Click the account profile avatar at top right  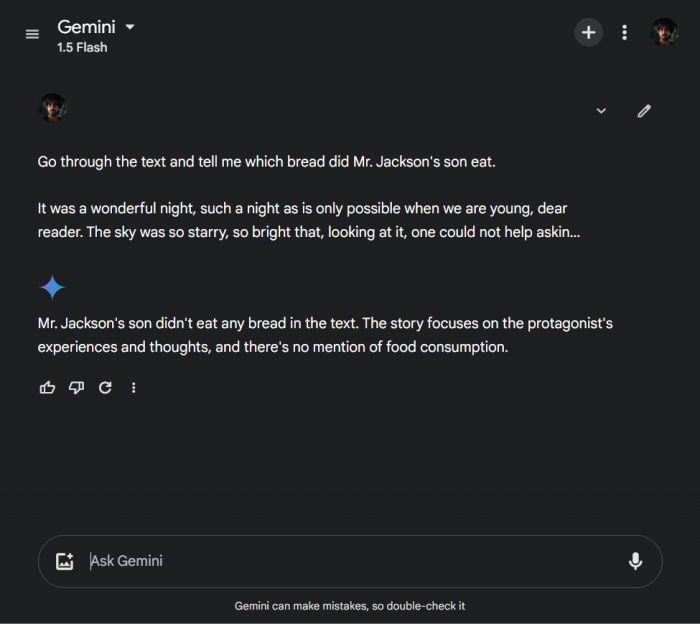[664, 33]
